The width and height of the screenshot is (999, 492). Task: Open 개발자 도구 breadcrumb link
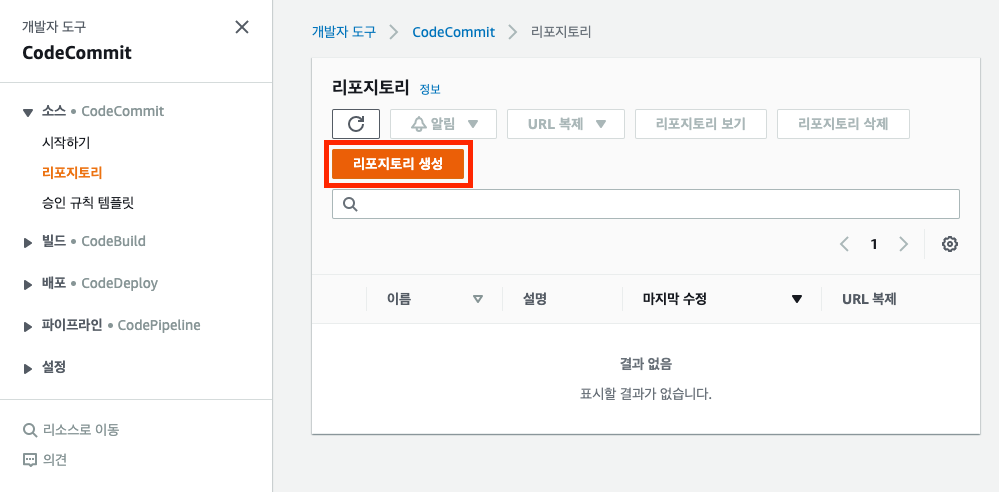coord(344,32)
